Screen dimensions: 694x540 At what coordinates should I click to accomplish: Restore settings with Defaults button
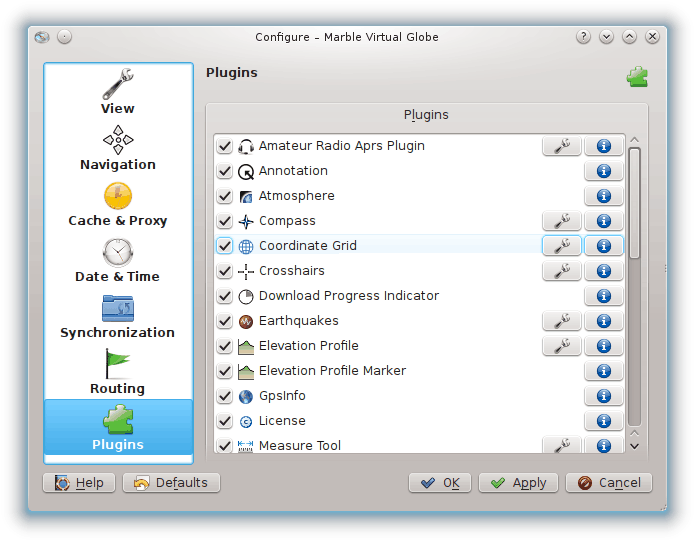click(171, 482)
